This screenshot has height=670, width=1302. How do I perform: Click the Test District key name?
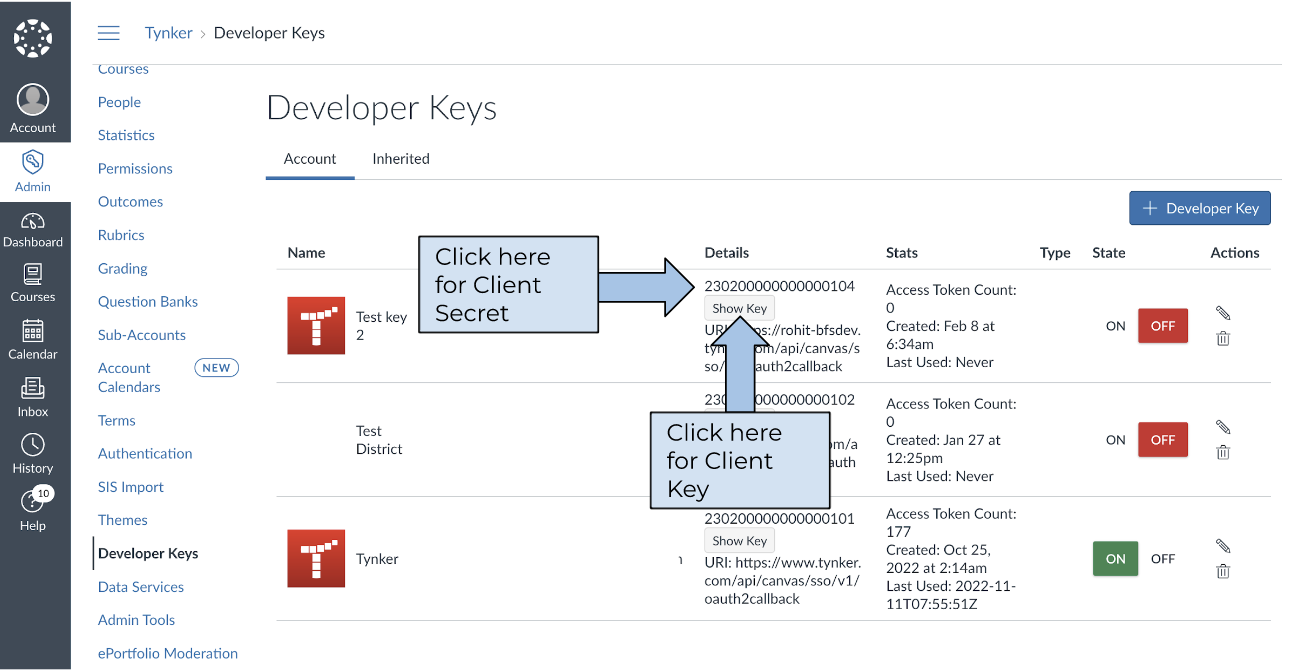coord(379,440)
